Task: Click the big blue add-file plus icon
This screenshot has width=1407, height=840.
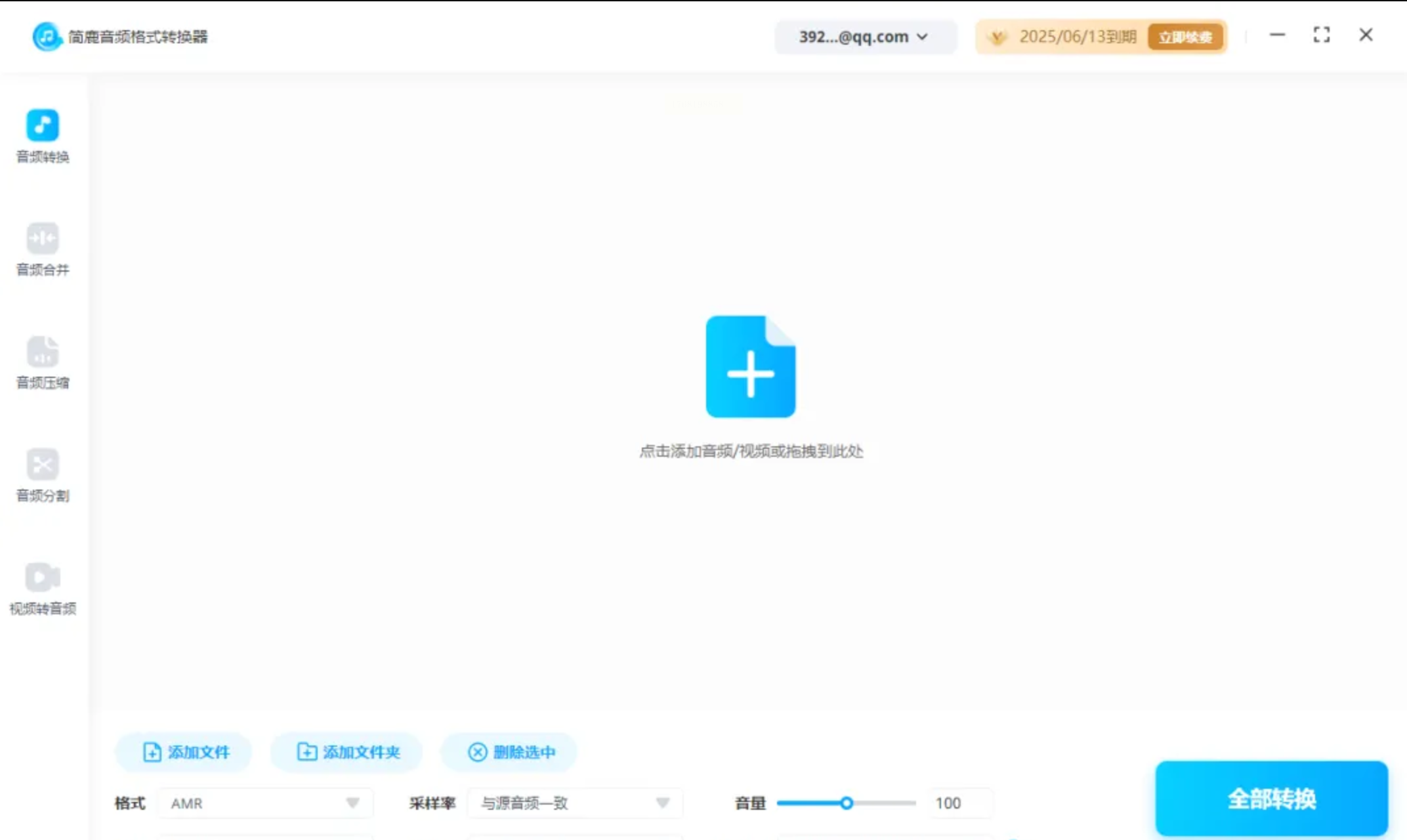Action: coord(750,366)
